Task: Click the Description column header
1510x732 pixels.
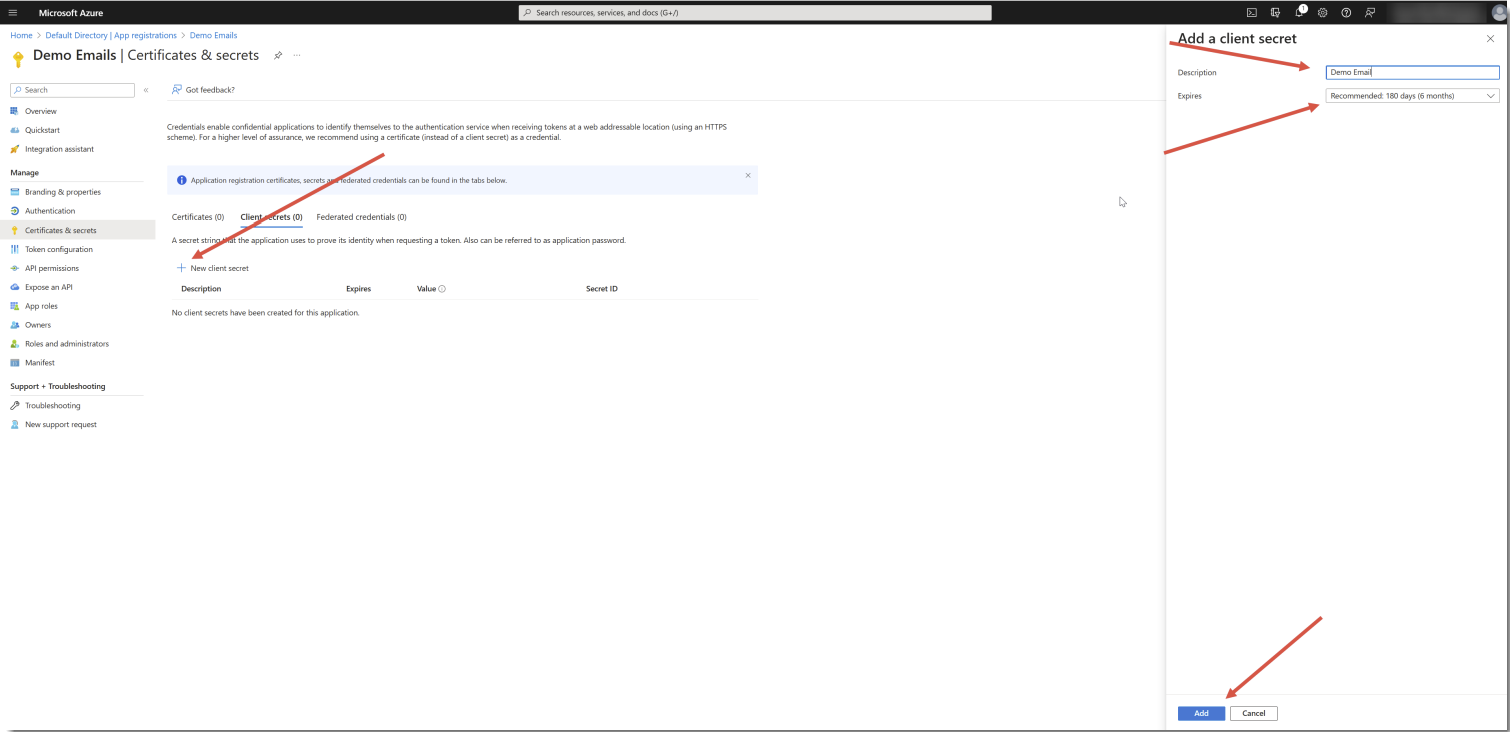Action: coord(201,289)
